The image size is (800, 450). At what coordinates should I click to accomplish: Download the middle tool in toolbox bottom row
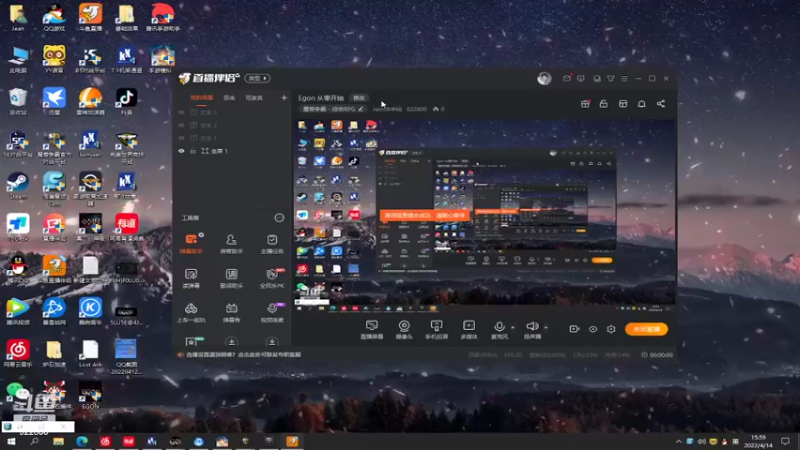point(231,341)
